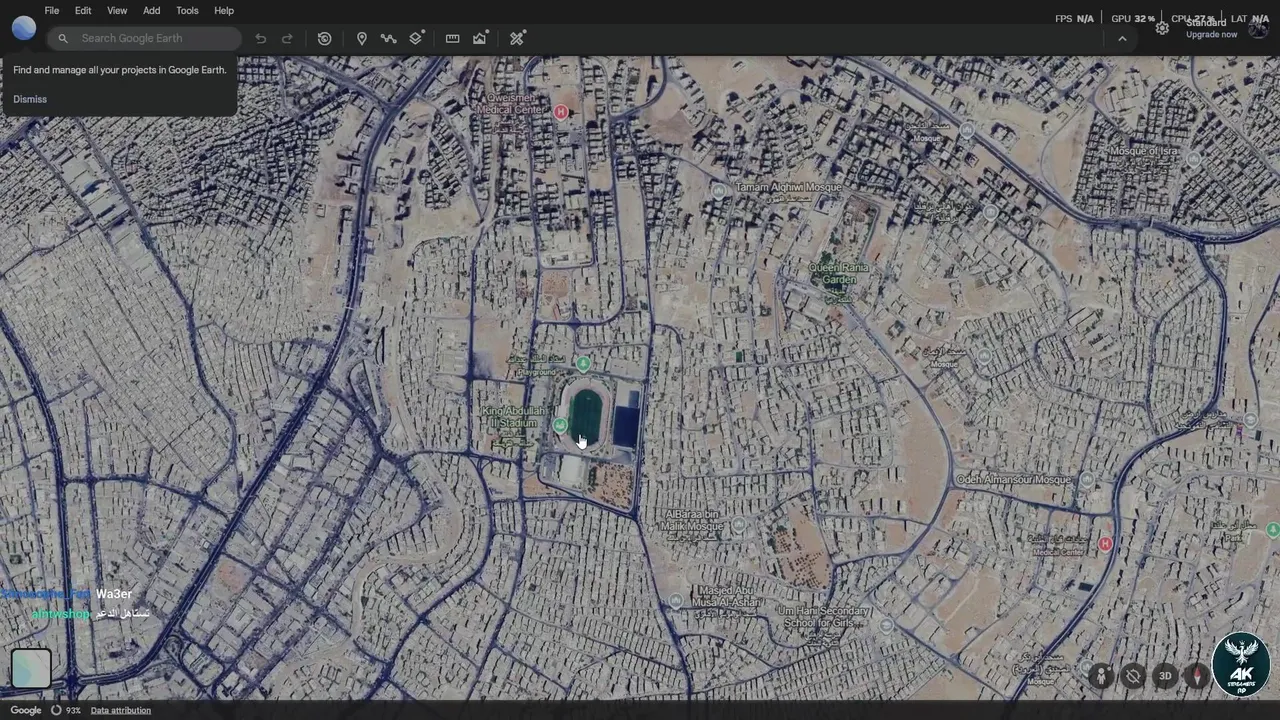Toggle 3D view mode
1280x720 pixels.
click(1165, 676)
